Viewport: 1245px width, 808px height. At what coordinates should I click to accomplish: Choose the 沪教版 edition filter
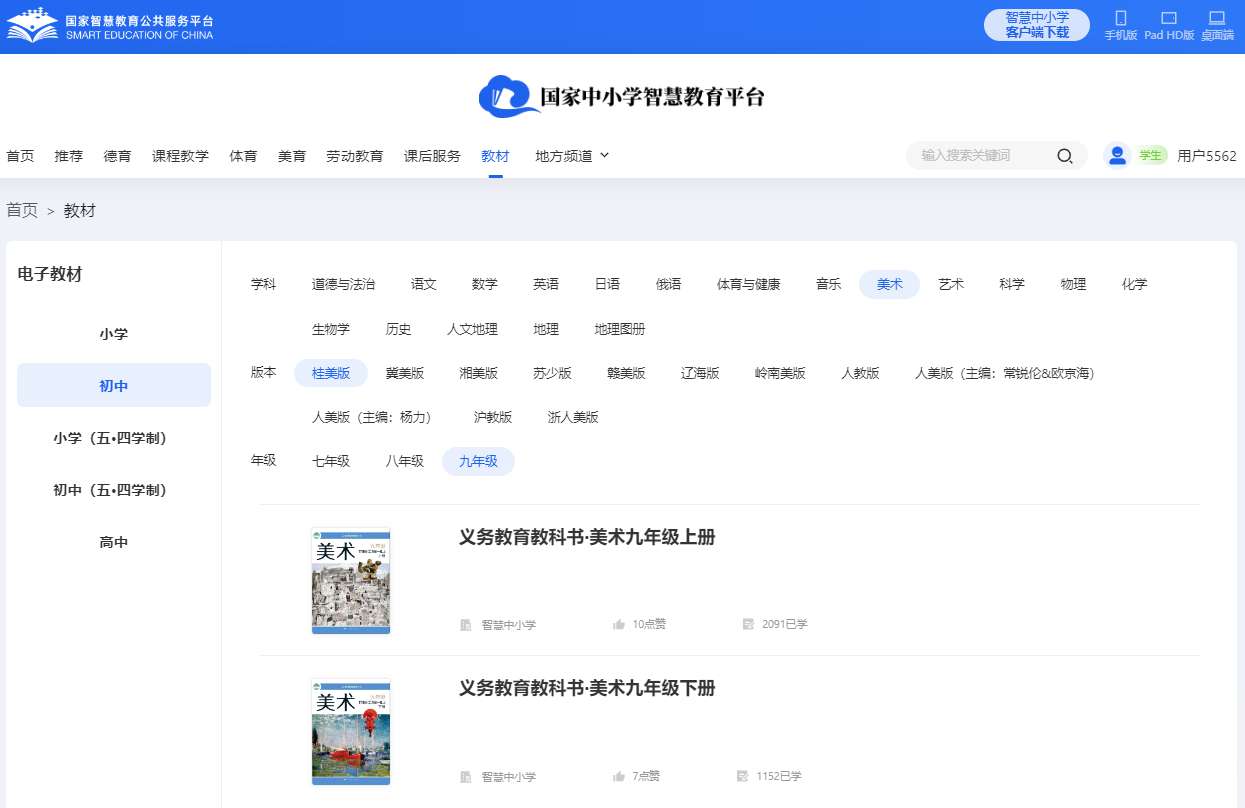pyautogui.click(x=493, y=417)
